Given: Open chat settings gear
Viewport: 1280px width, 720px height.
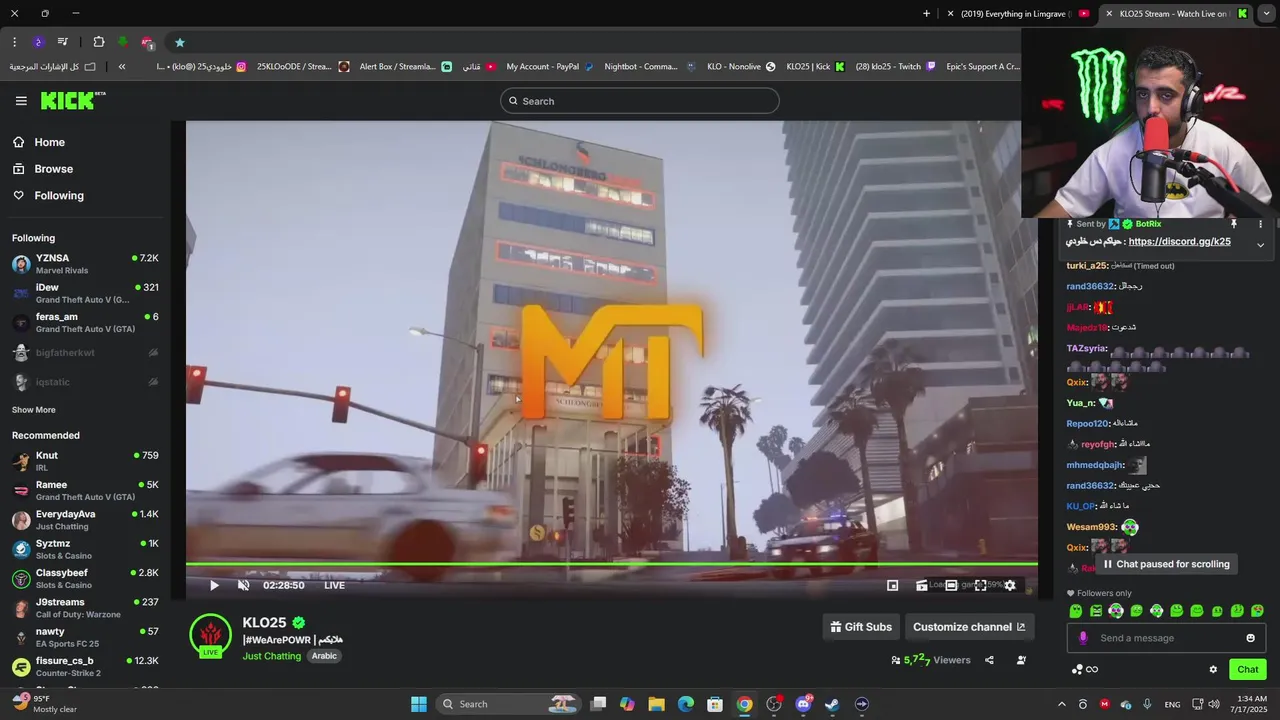Looking at the screenshot, I should pos(1213,670).
